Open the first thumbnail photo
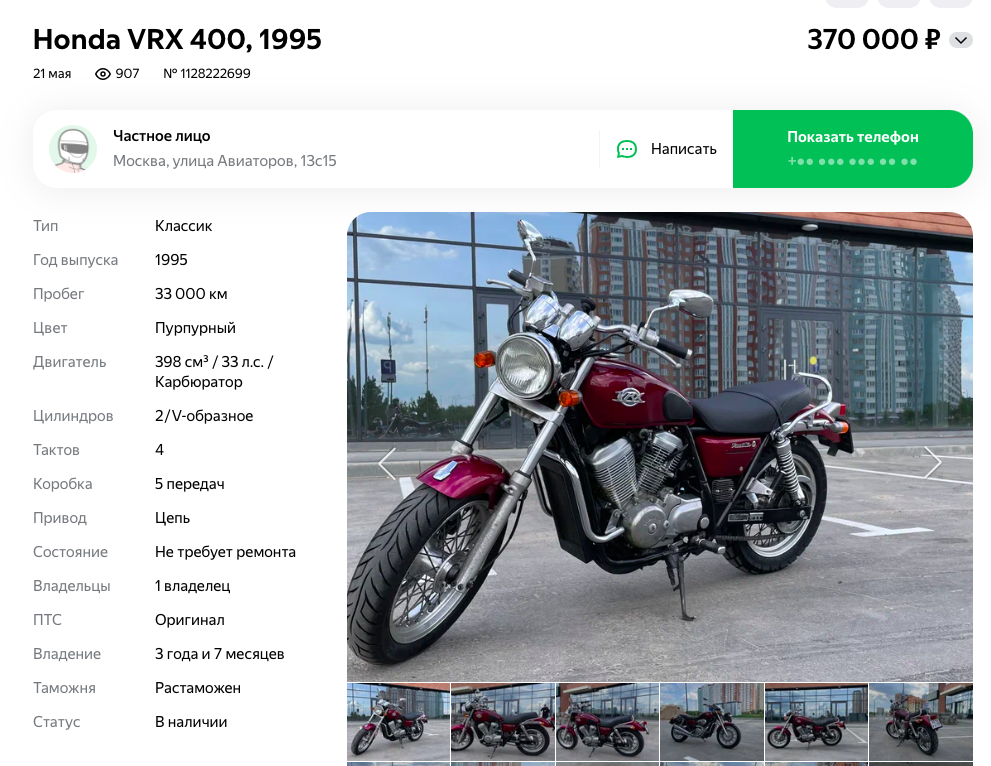991x766 pixels. click(398, 722)
